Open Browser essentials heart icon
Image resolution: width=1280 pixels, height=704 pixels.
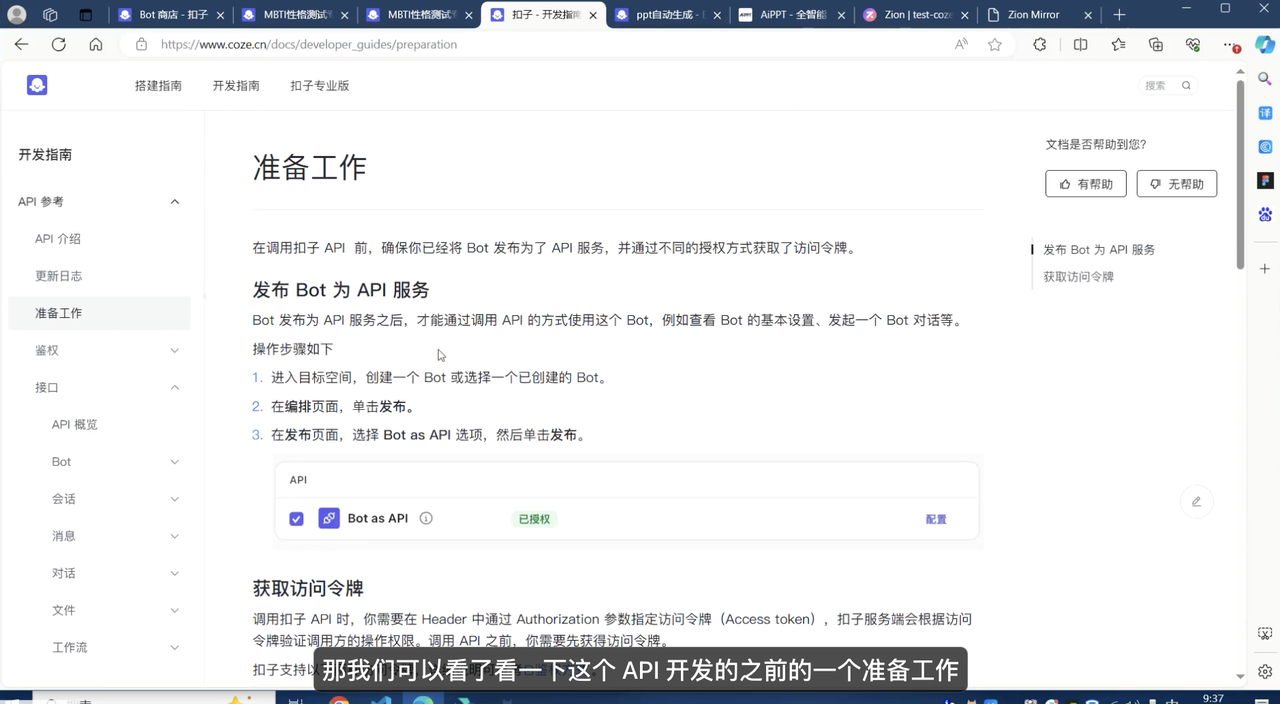tap(1193, 45)
